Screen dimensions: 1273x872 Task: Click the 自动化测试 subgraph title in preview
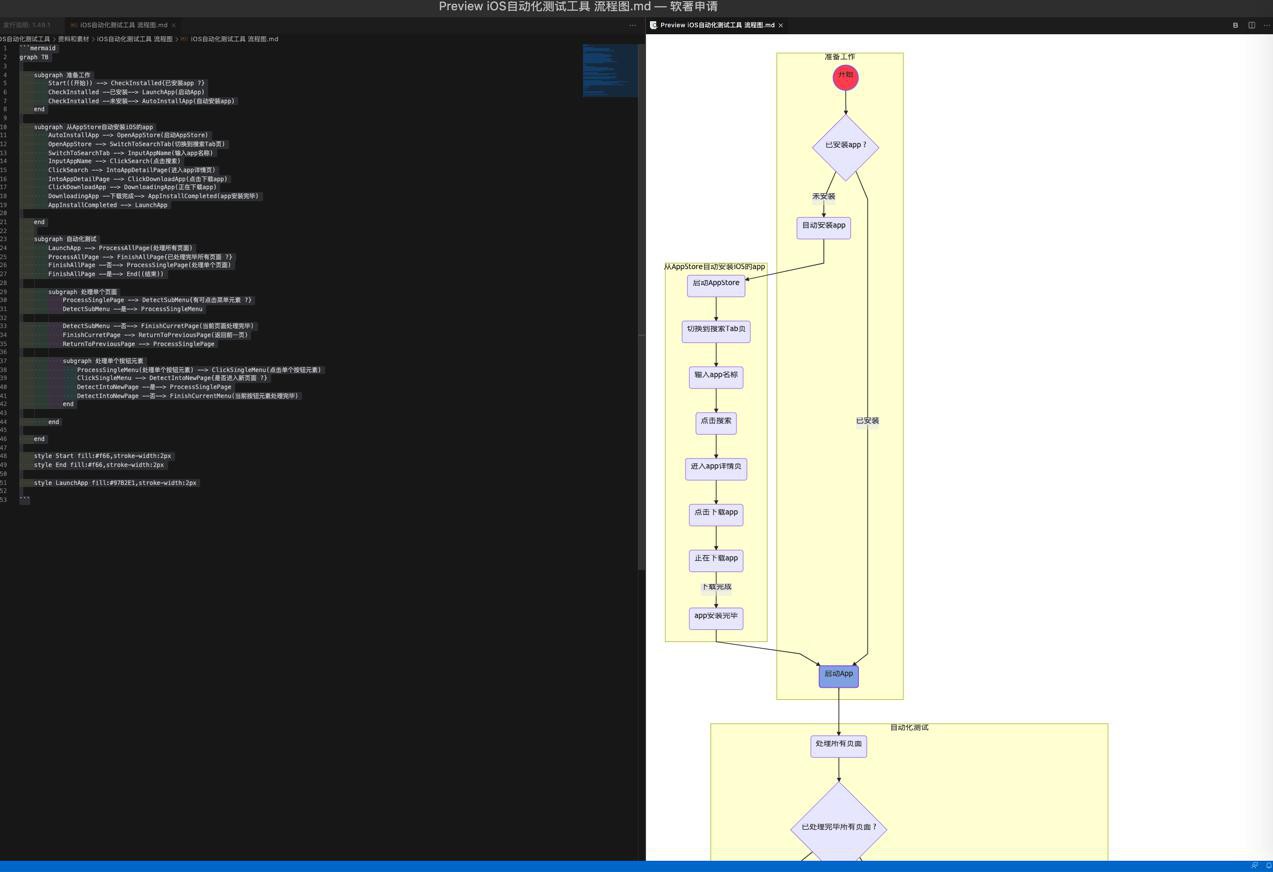(909, 728)
